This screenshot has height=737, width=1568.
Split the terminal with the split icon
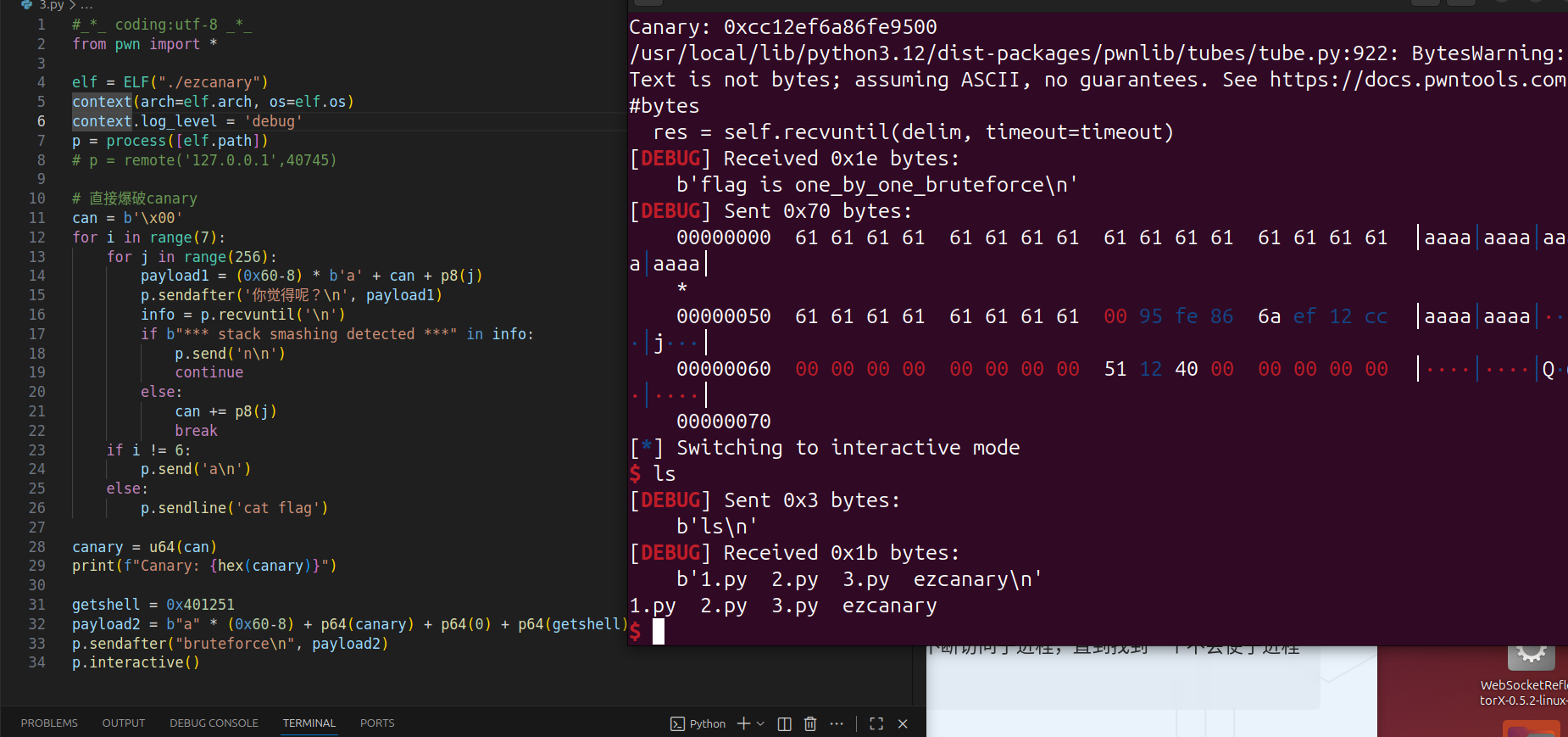pos(785,723)
